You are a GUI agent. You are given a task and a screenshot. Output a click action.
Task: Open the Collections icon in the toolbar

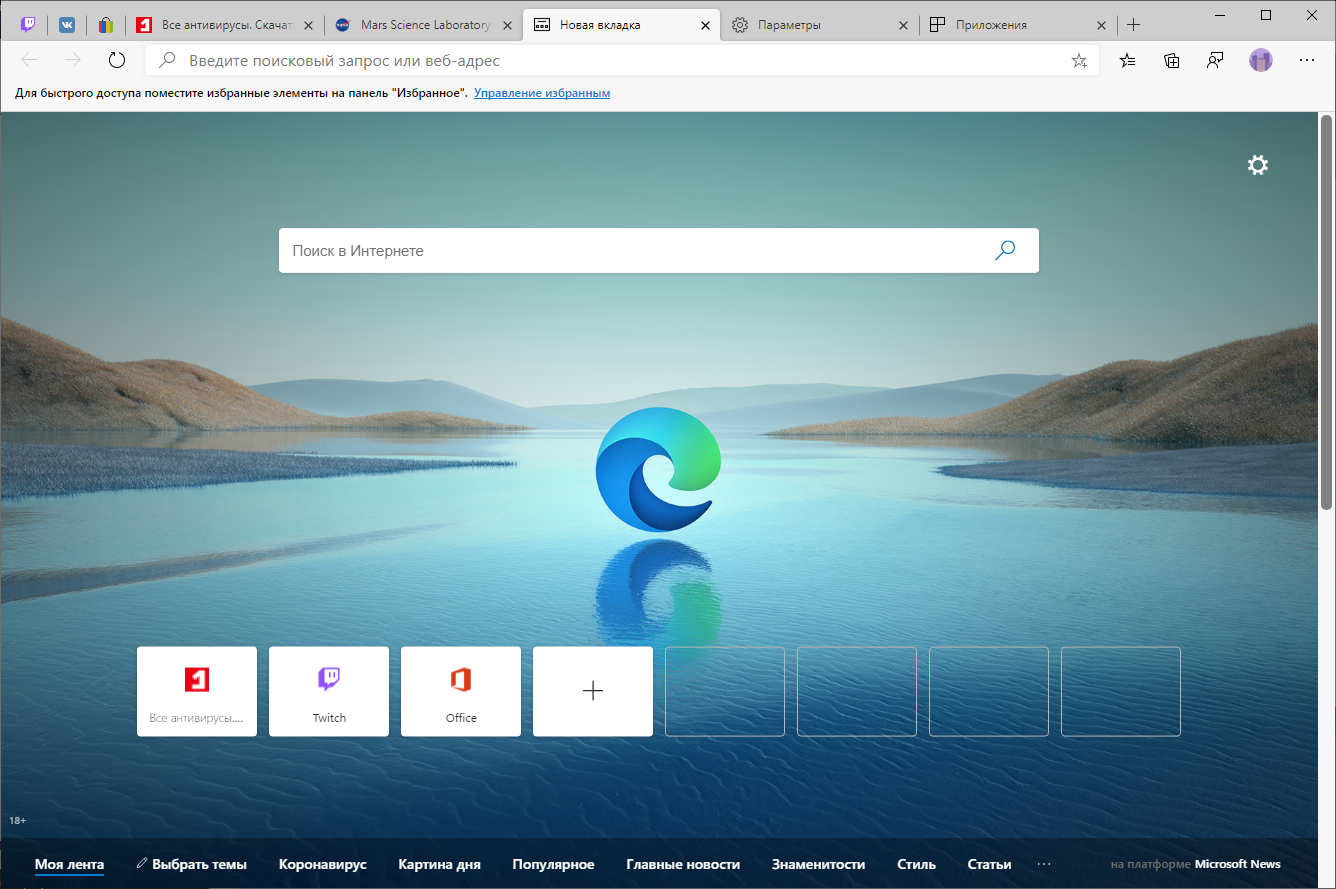pyautogui.click(x=1172, y=60)
